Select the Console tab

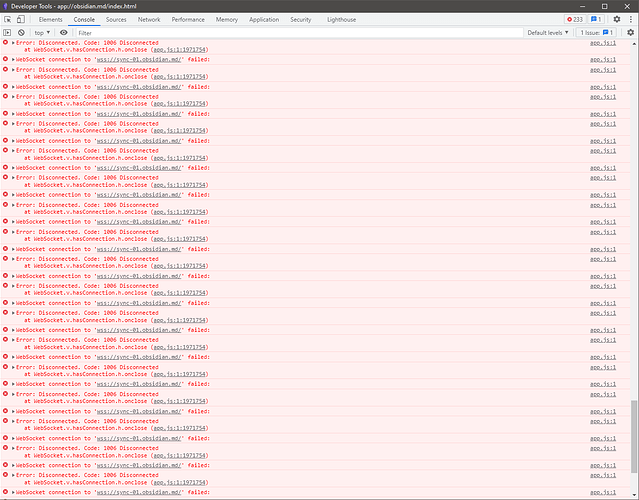click(x=84, y=20)
